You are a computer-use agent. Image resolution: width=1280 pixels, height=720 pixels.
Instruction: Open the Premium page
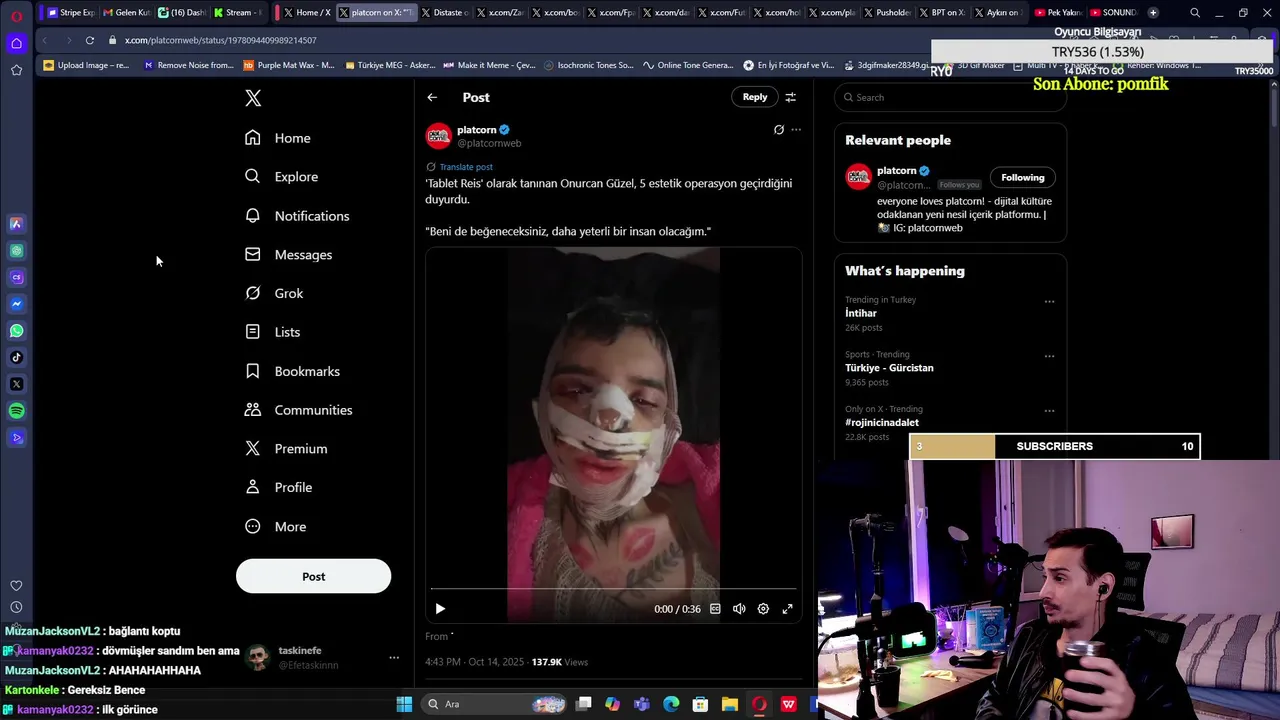coord(286,449)
